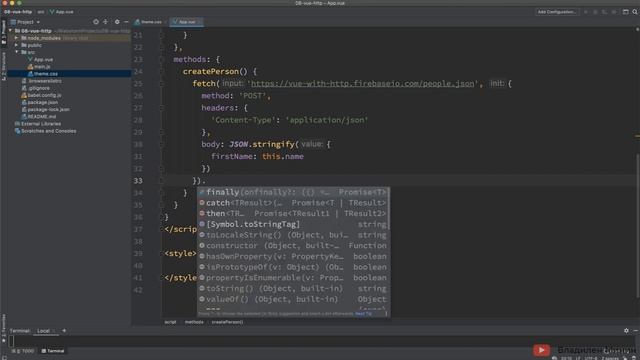The image size is (640, 360).
Task: Click 'script' breadcrumb
Action: coord(170,322)
